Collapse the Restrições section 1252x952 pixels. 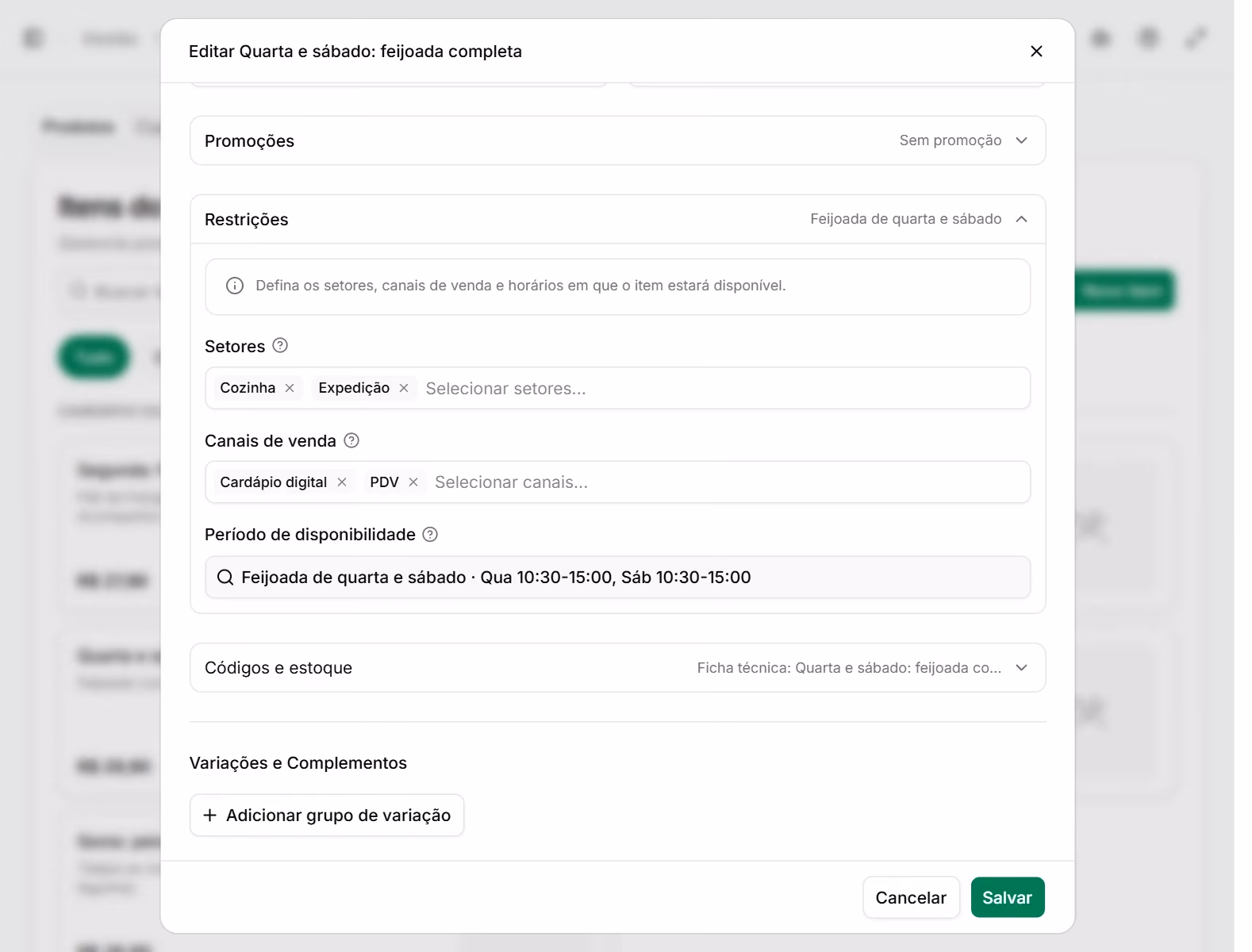617,219
